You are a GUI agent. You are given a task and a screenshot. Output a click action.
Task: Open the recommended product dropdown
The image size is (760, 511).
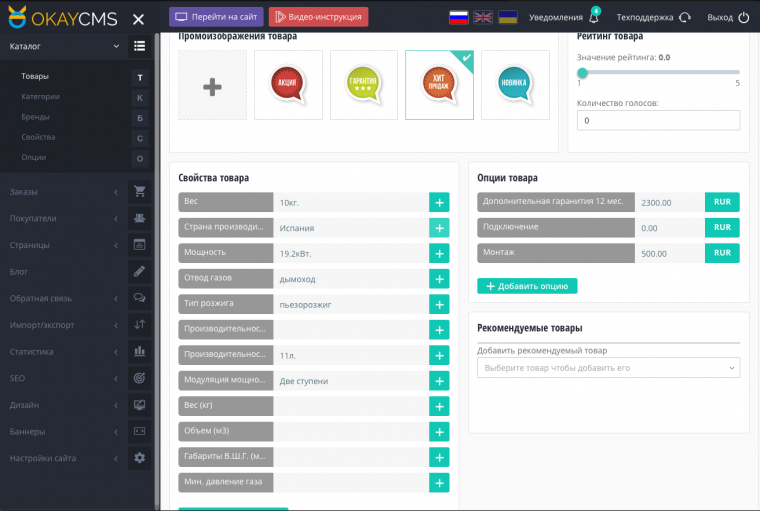tap(608, 368)
